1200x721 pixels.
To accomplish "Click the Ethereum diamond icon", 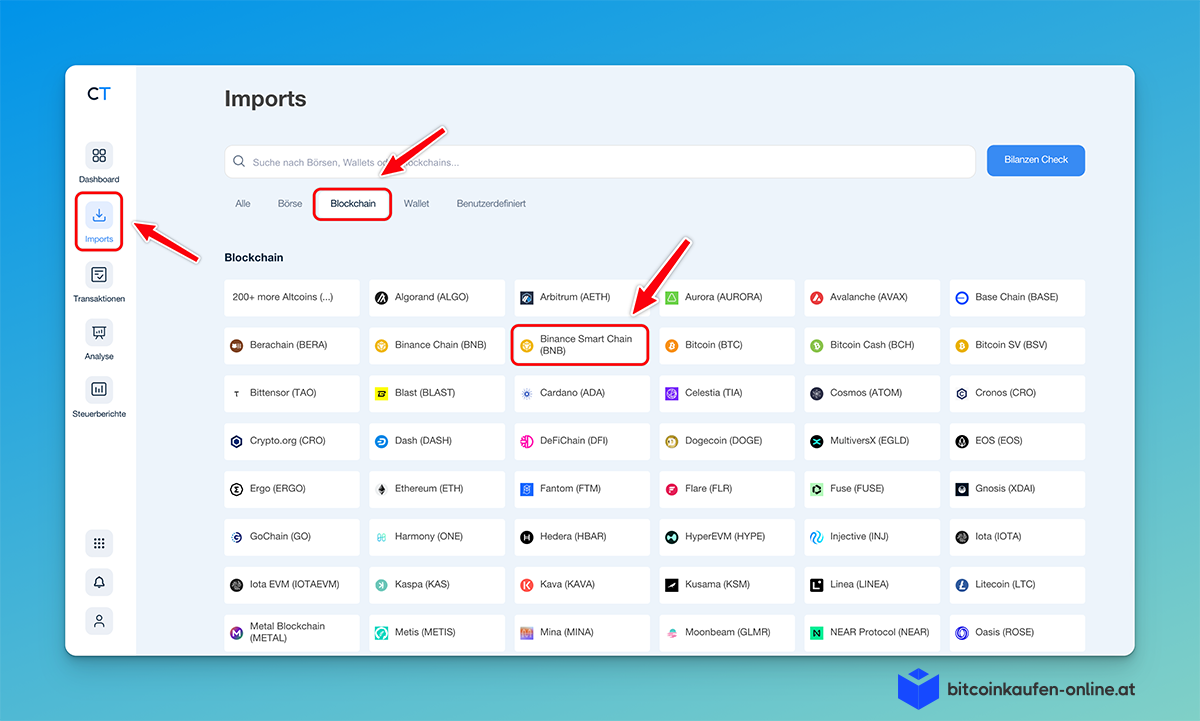I will coord(381,490).
